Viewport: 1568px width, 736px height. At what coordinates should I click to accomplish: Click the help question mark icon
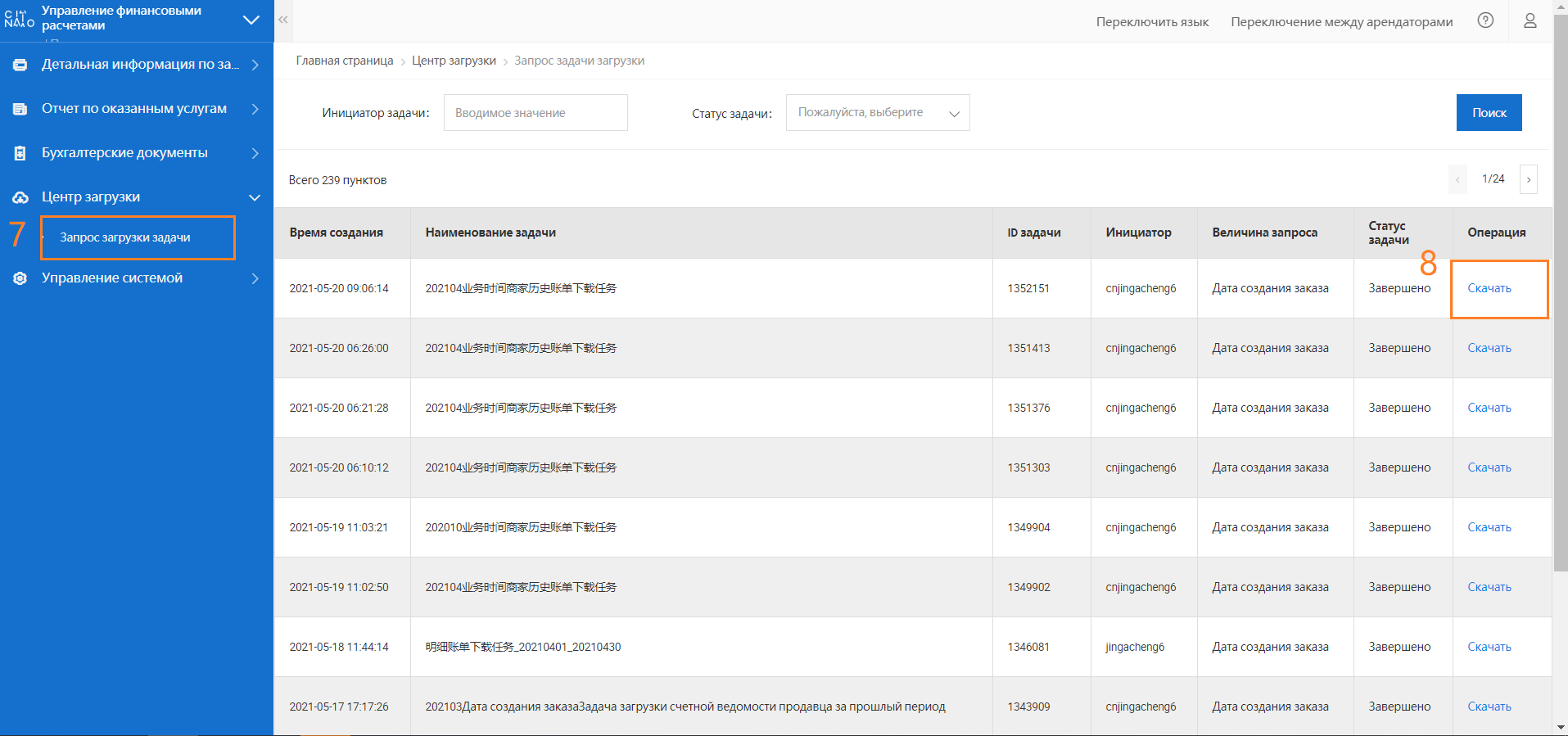1485,20
